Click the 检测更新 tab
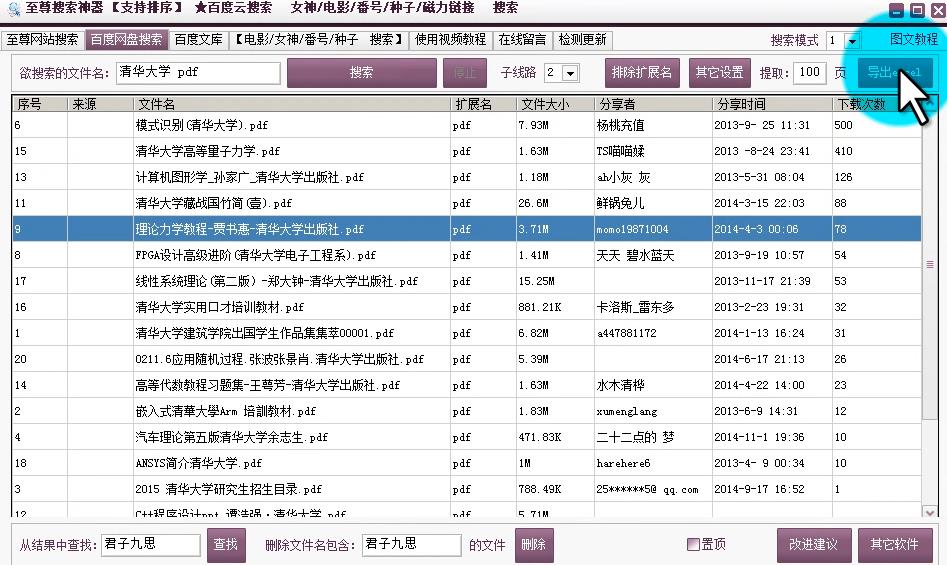This screenshot has width=947, height=565. [x=582, y=40]
